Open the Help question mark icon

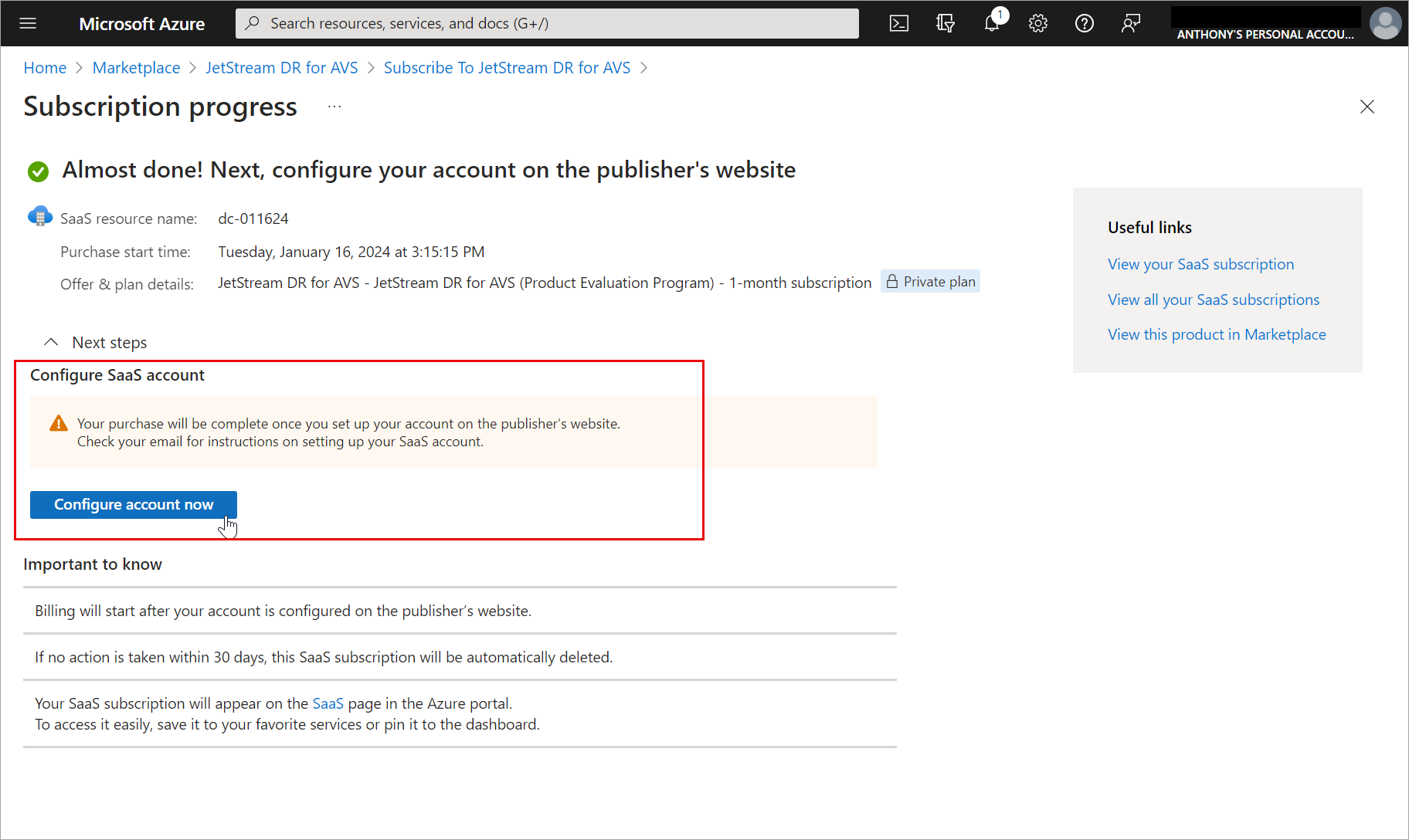click(x=1085, y=23)
